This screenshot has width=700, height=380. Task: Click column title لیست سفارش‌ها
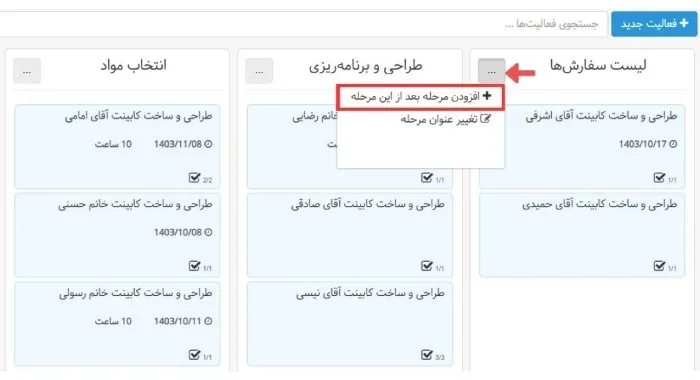click(598, 66)
